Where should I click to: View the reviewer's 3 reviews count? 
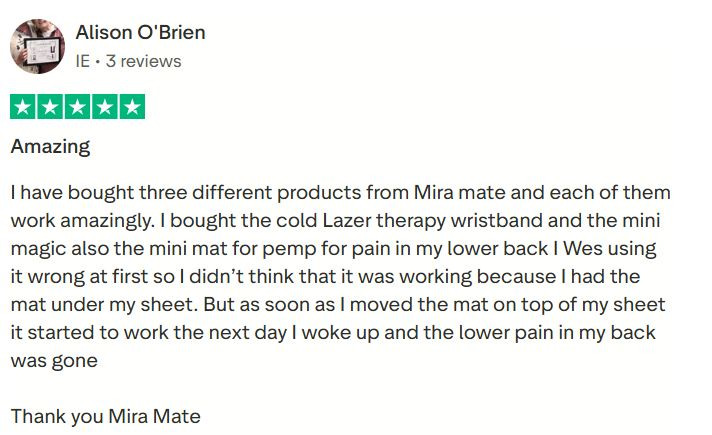pyautogui.click(x=144, y=61)
